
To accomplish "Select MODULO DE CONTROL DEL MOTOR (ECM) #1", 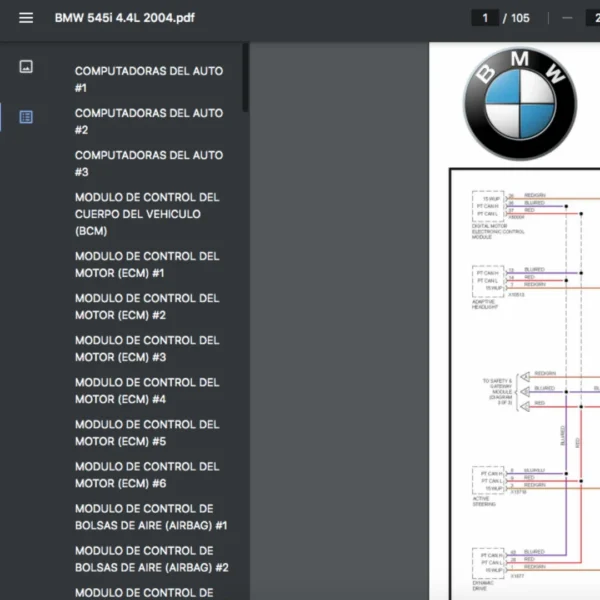I will tap(147, 264).
